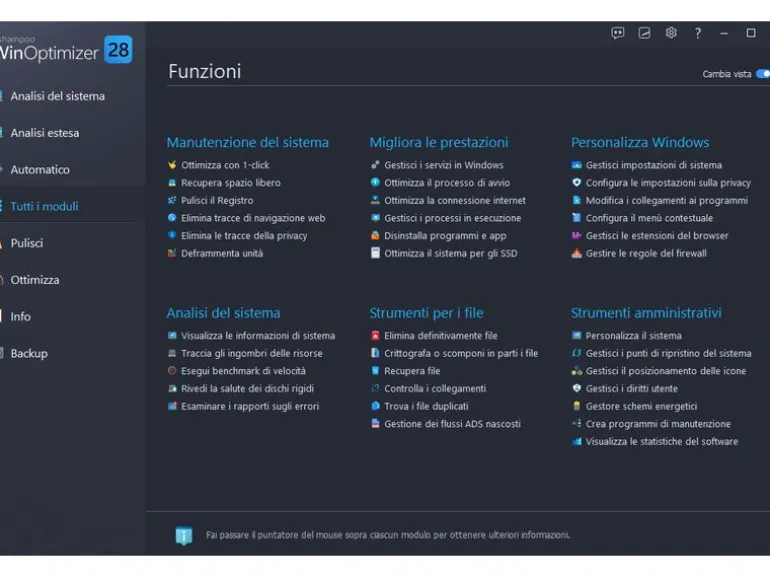Open Visualizza le informazioni di sistema

click(258, 336)
